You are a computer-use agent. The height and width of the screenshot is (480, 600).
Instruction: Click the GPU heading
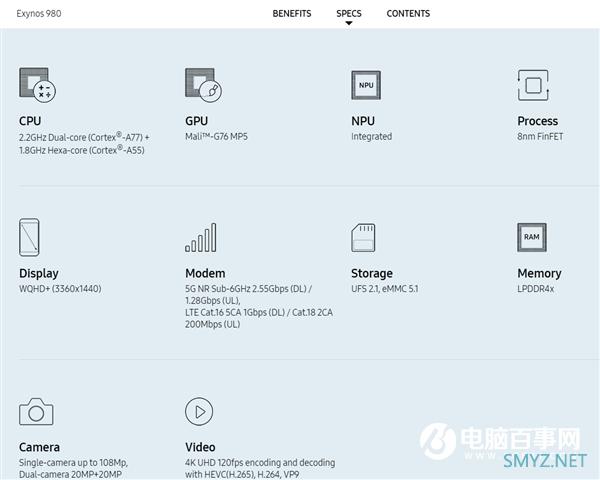coord(196,121)
